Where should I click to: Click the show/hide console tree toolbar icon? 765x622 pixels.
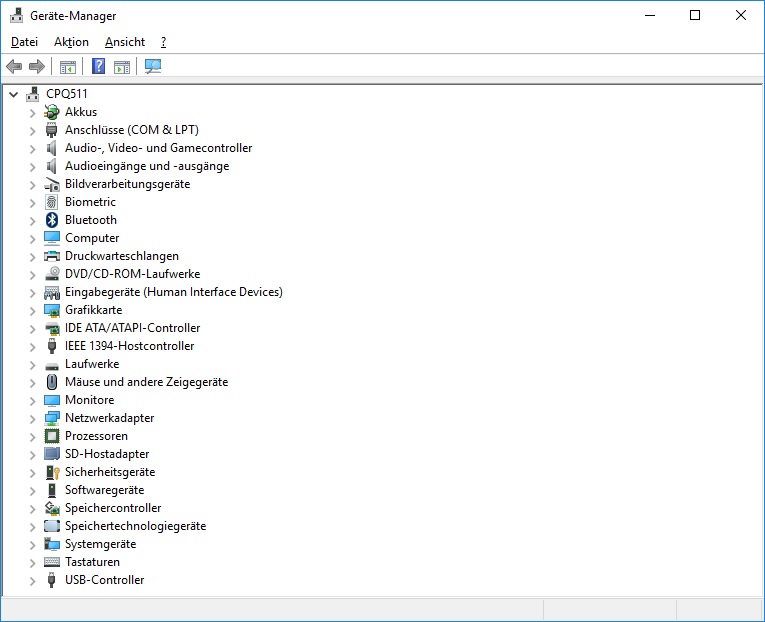pos(68,67)
